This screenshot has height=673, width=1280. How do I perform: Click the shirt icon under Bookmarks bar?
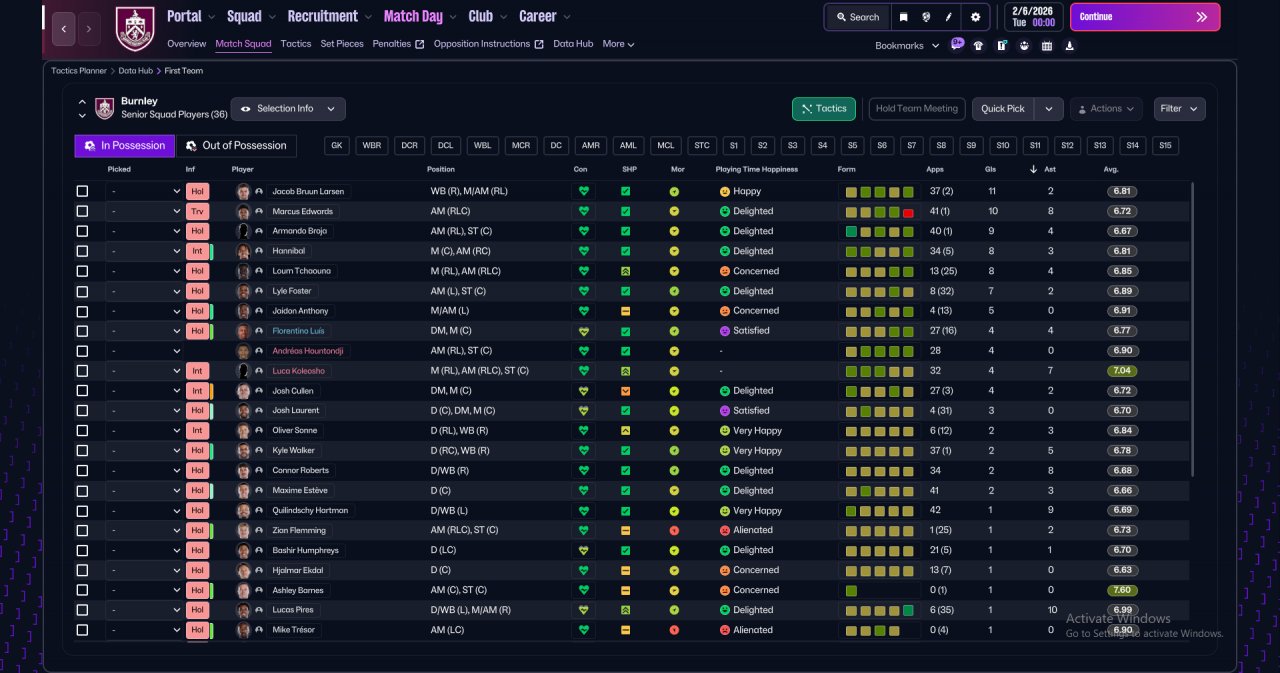[978, 45]
